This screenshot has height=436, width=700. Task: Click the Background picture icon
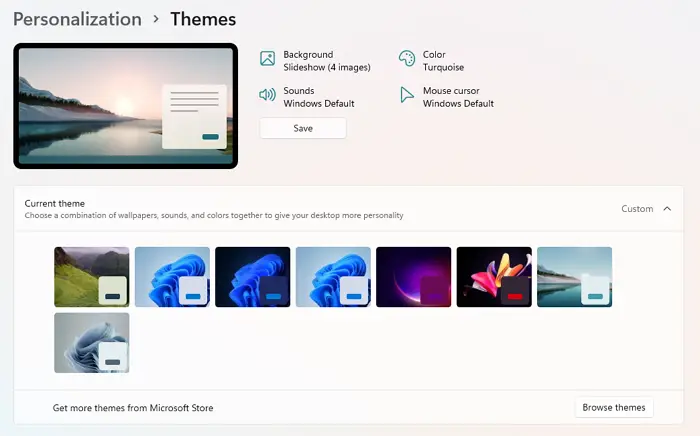267,58
